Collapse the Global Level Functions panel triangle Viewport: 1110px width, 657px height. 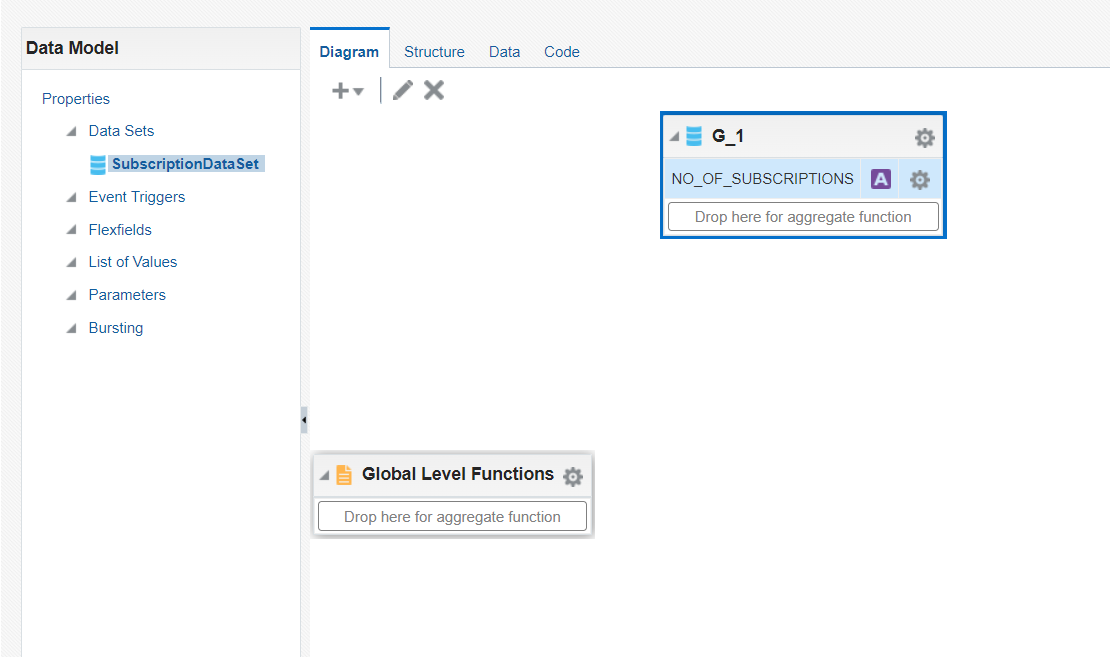[323, 475]
